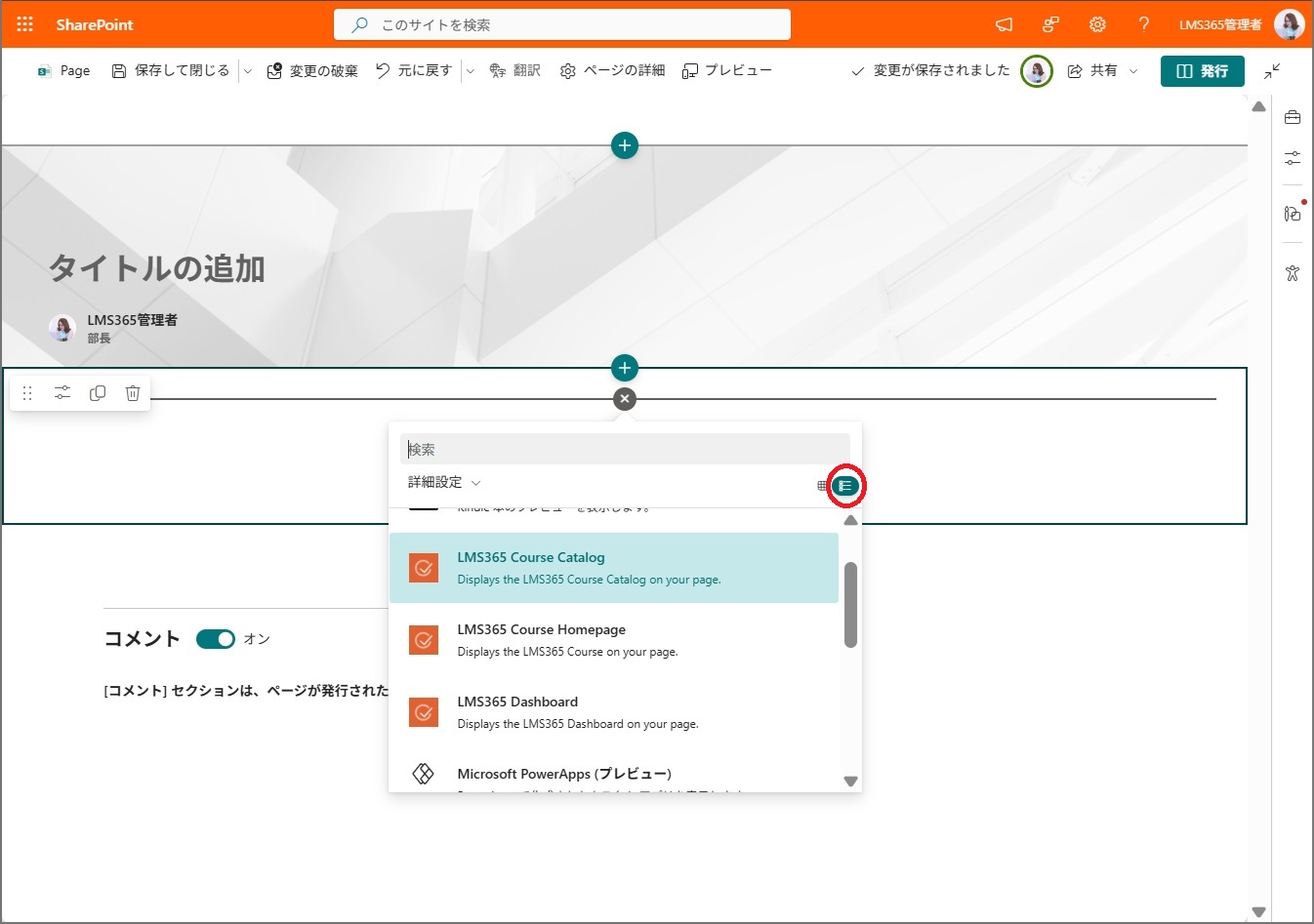This screenshot has height=924, width=1314.
Task: Click the 発行 publish button
Action: click(x=1203, y=71)
